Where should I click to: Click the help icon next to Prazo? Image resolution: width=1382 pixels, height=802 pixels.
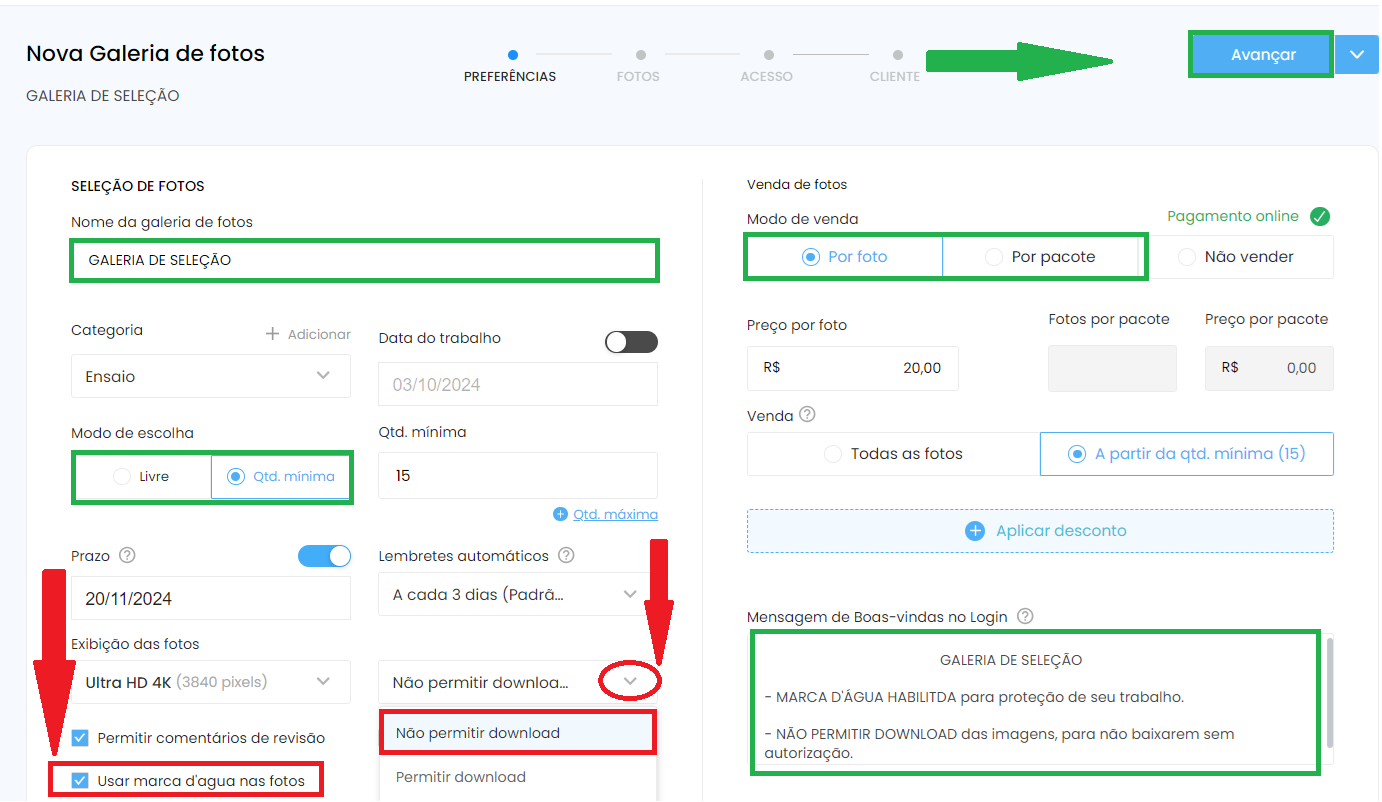tap(127, 555)
